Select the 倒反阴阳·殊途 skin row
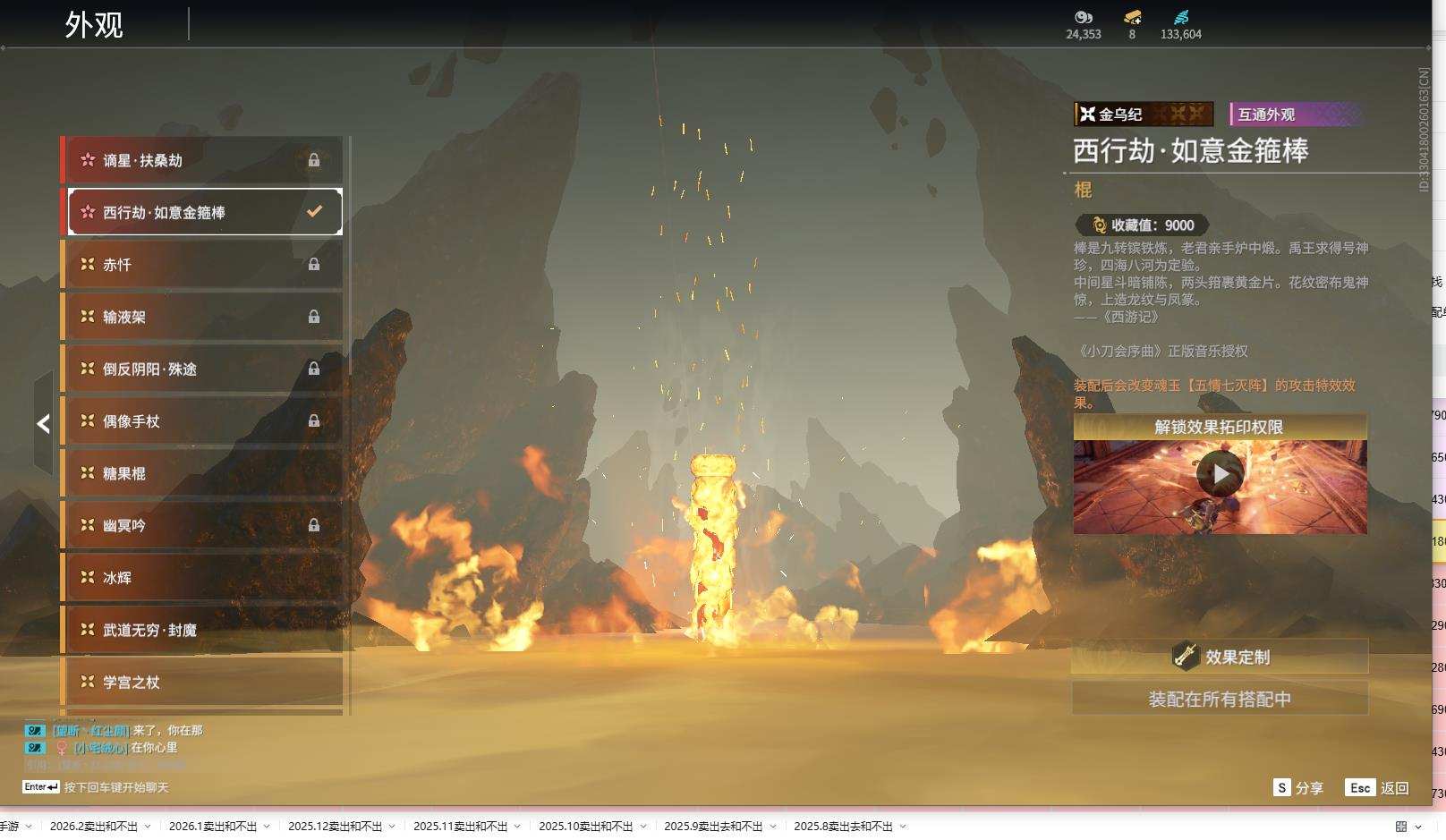 click(x=202, y=369)
